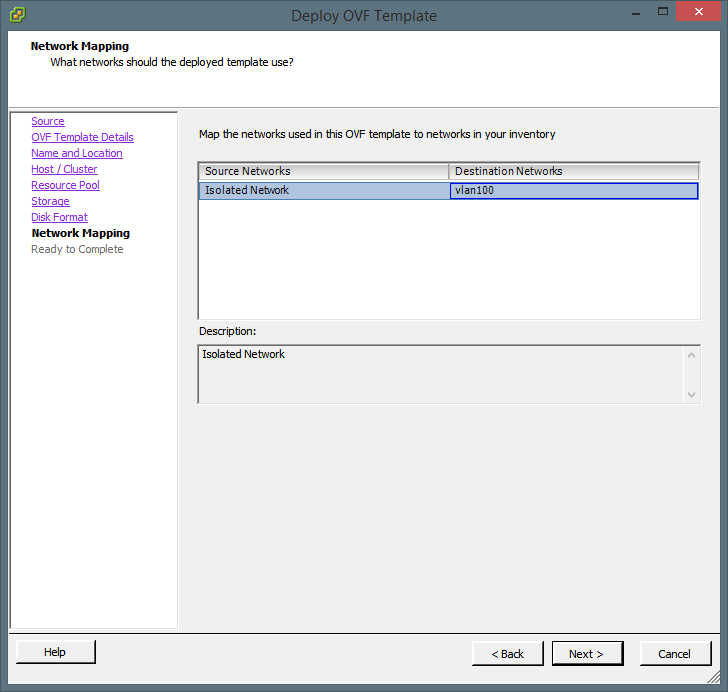Select the Isolated Network source row
728x692 pixels.
click(324, 190)
